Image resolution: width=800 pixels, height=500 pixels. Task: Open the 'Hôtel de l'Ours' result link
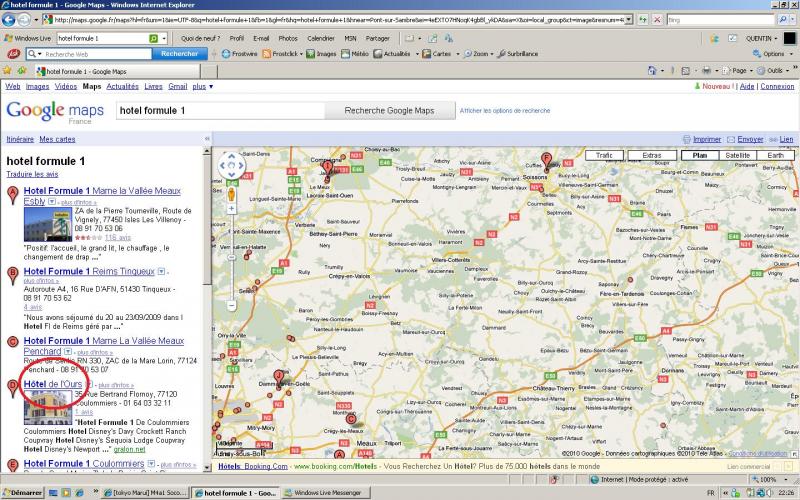pos(53,384)
